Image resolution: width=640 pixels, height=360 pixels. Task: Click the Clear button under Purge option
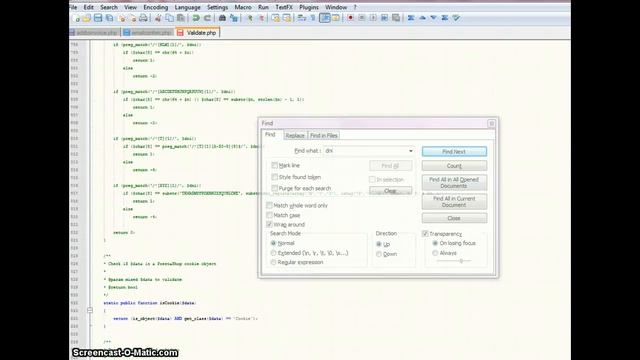(x=391, y=191)
